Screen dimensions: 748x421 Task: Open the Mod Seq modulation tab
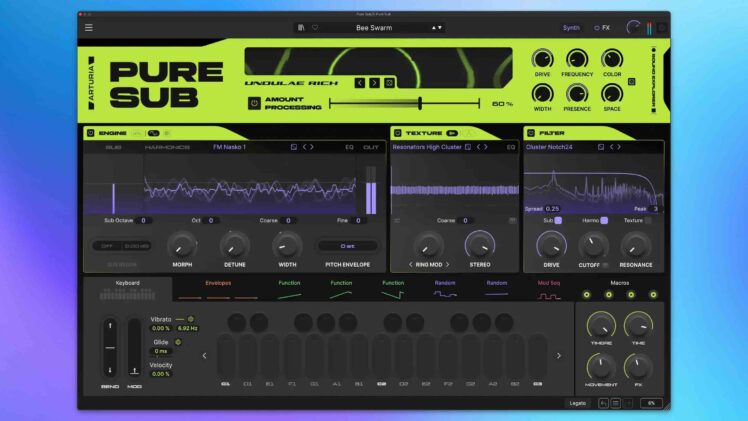(x=549, y=289)
